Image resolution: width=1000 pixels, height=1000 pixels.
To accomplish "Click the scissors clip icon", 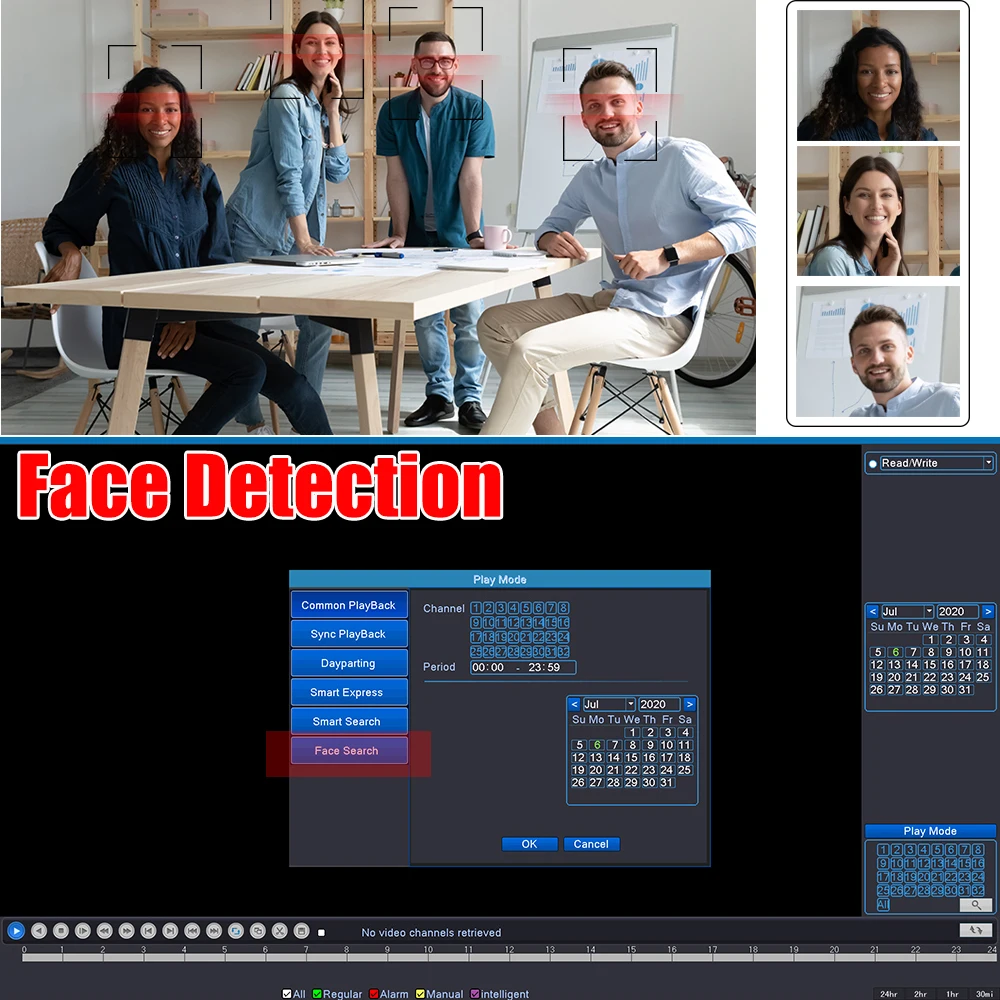I will point(279,931).
